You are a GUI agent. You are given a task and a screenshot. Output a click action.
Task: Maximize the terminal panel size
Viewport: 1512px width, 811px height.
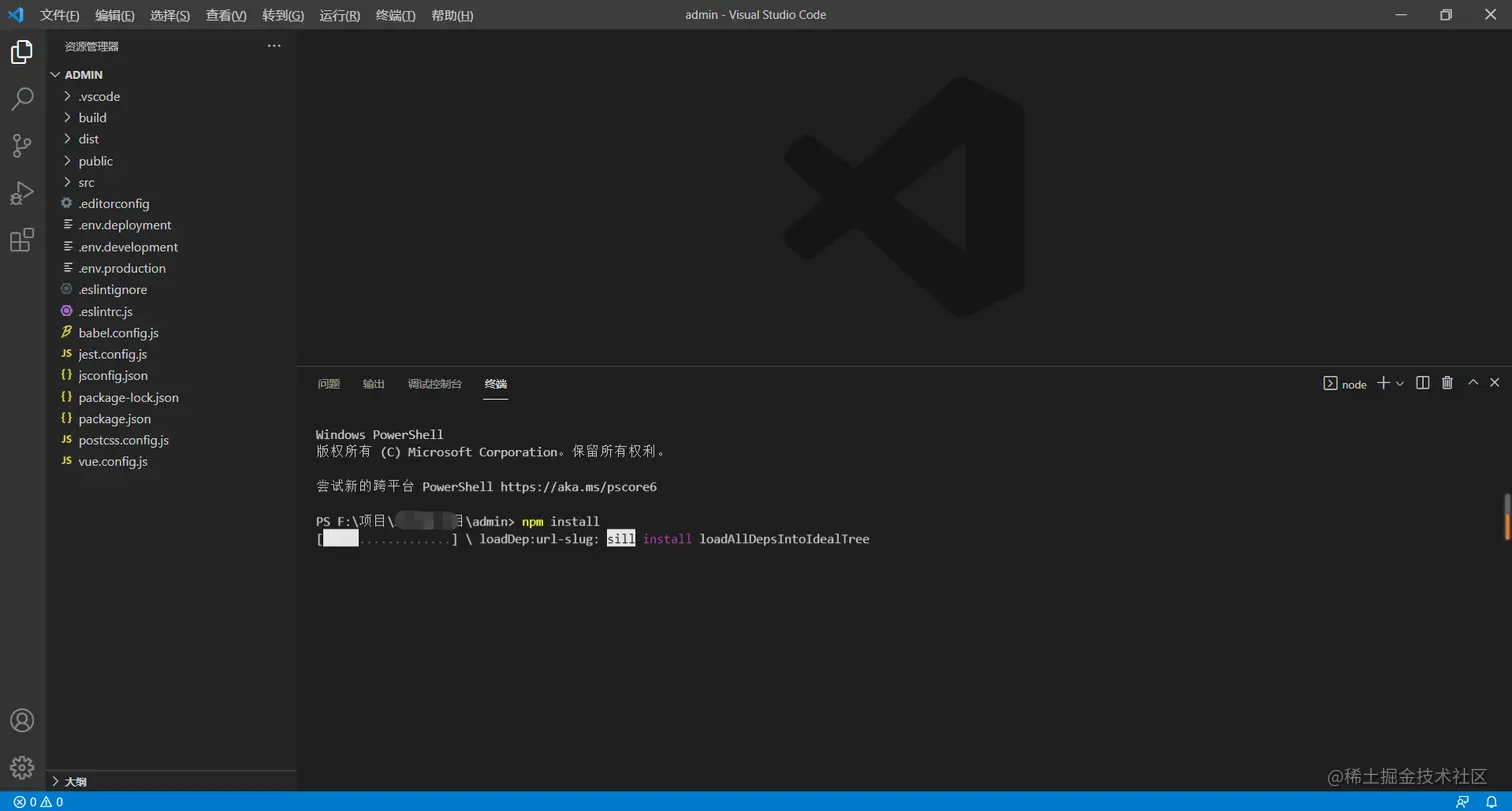pos(1473,383)
